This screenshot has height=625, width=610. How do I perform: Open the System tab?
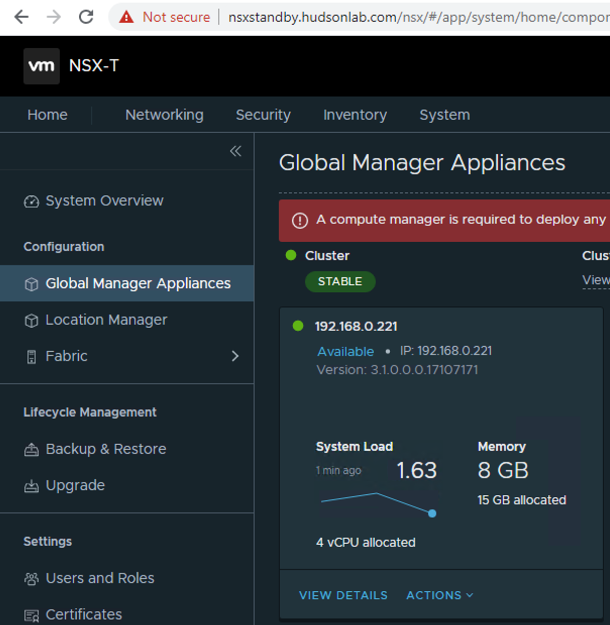click(445, 115)
